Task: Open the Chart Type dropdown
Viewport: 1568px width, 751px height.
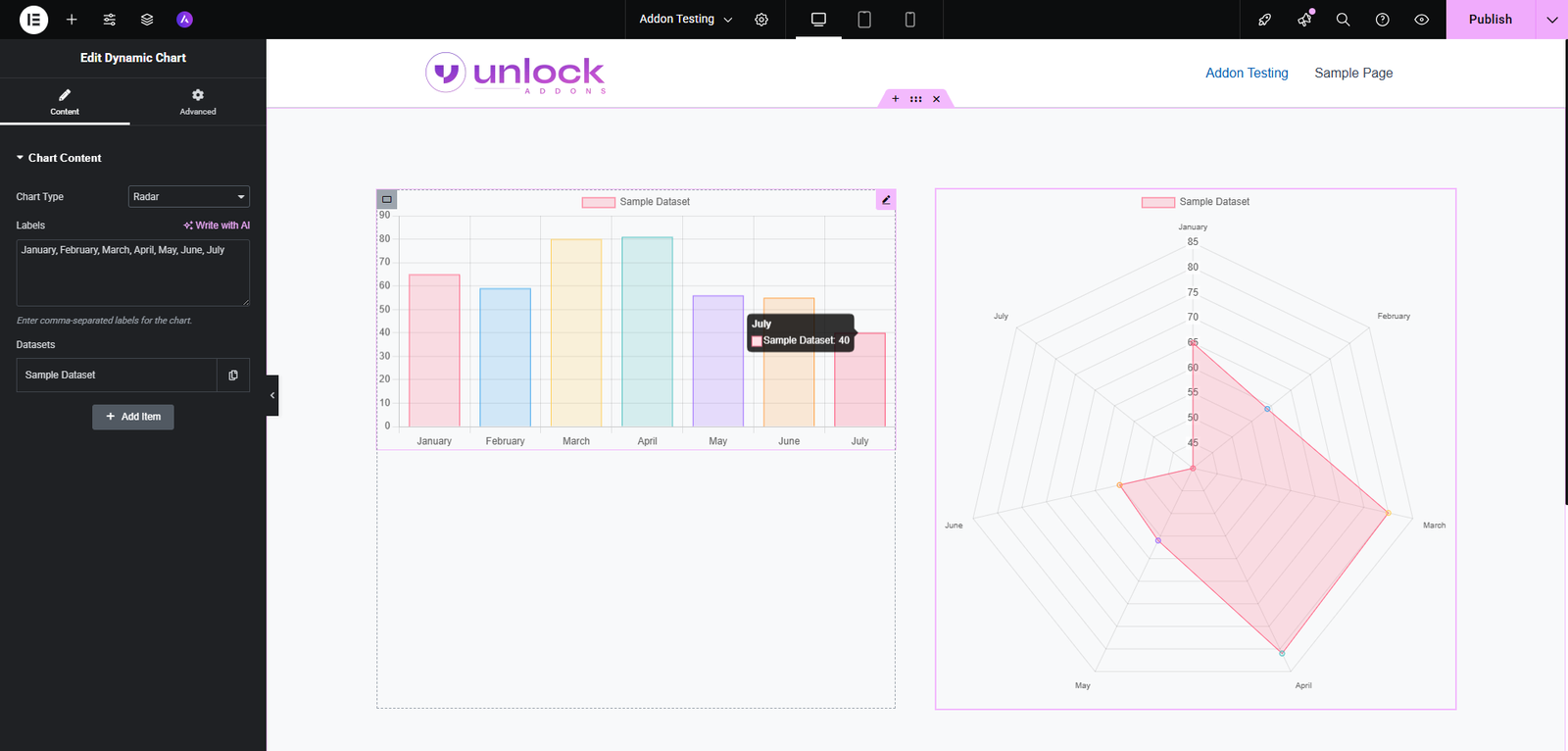Action: click(189, 197)
